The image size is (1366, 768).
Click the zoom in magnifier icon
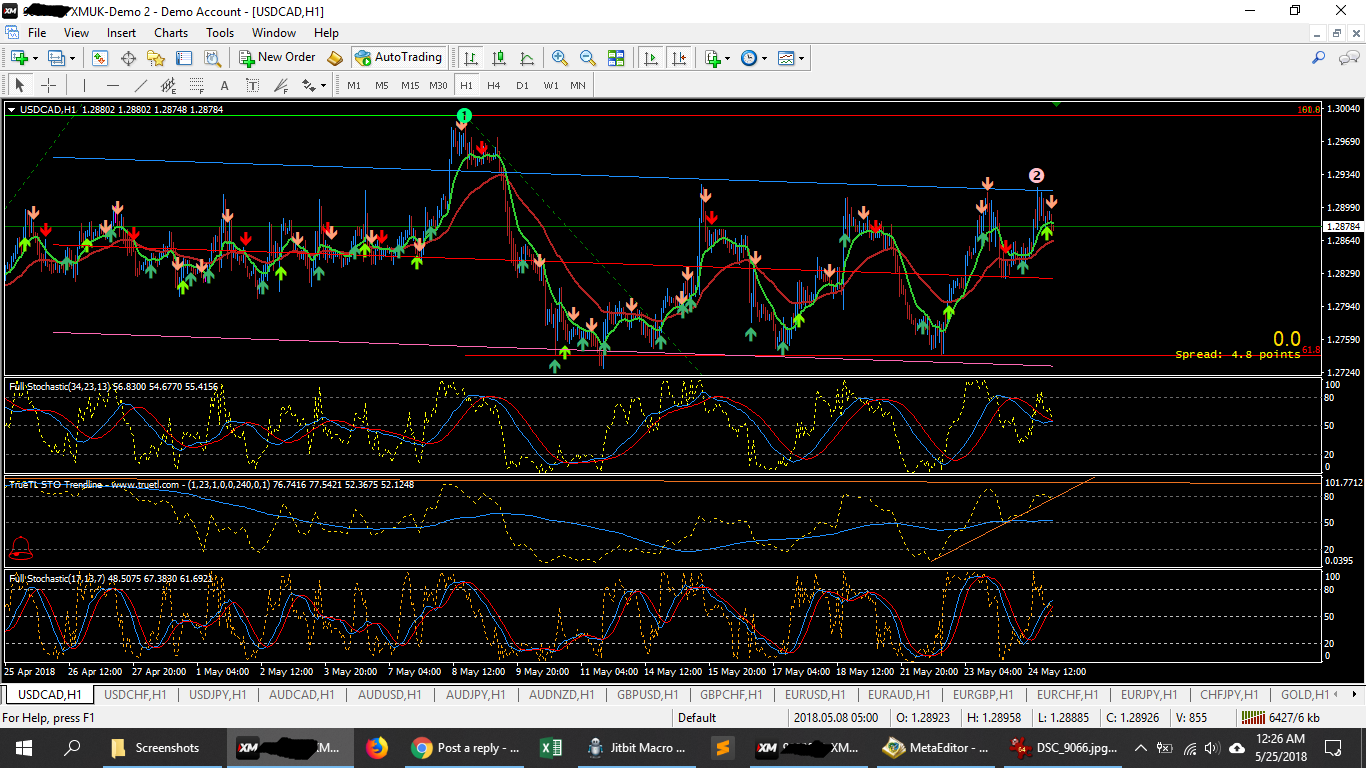pos(560,58)
